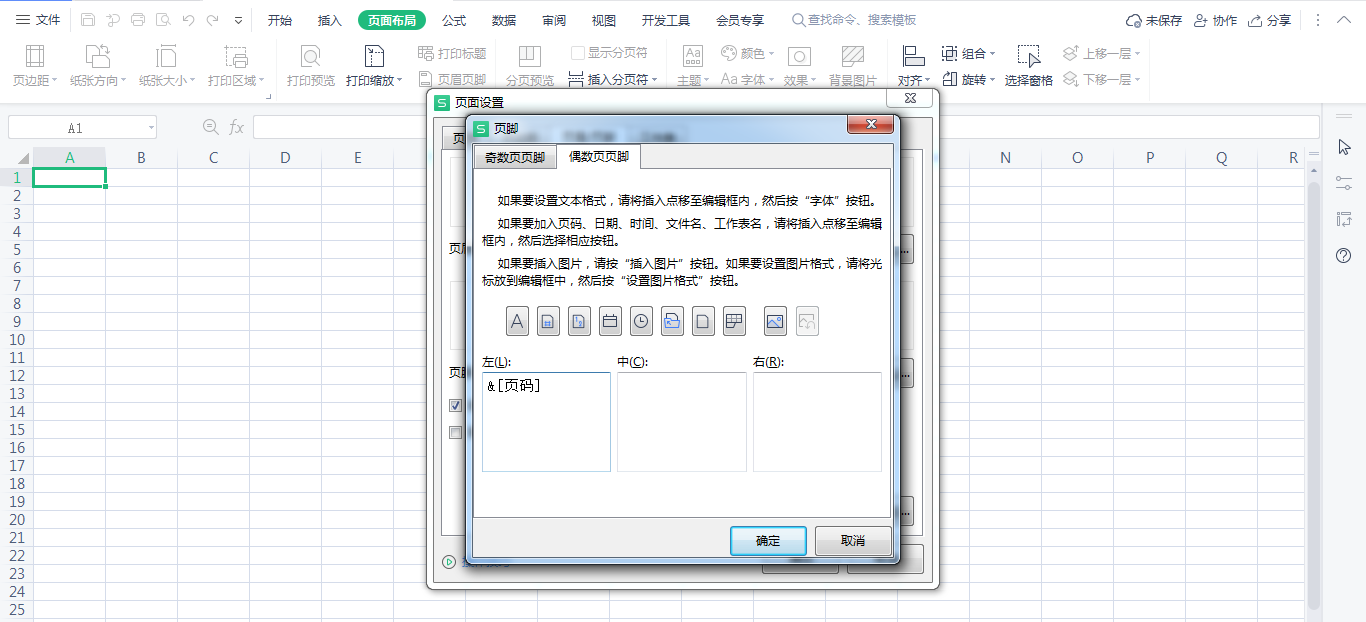Open the 公式 ribbon tab

click(454, 20)
